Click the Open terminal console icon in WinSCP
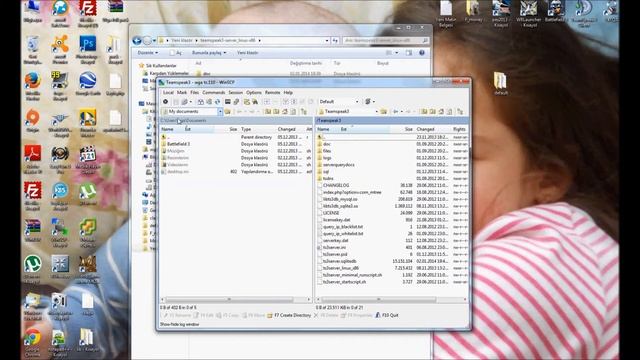Image resolution: width=640 pixels, height=360 pixels. tap(228, 102)
